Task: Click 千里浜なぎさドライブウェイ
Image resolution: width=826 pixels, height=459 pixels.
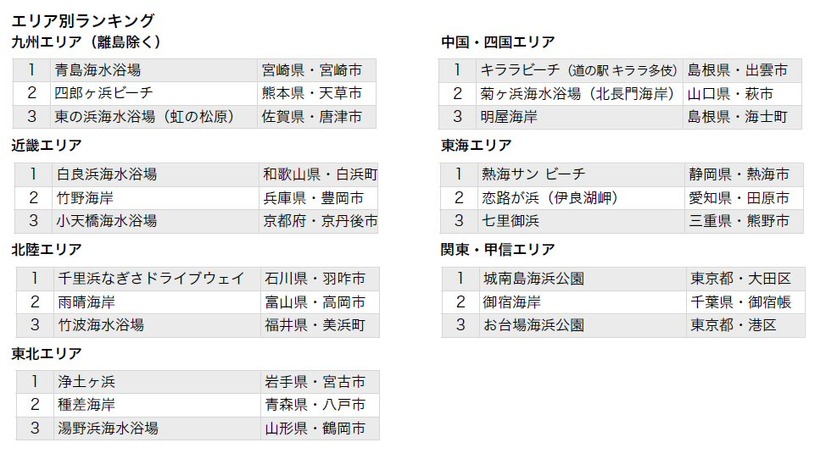Action: [x=151, y=278]
